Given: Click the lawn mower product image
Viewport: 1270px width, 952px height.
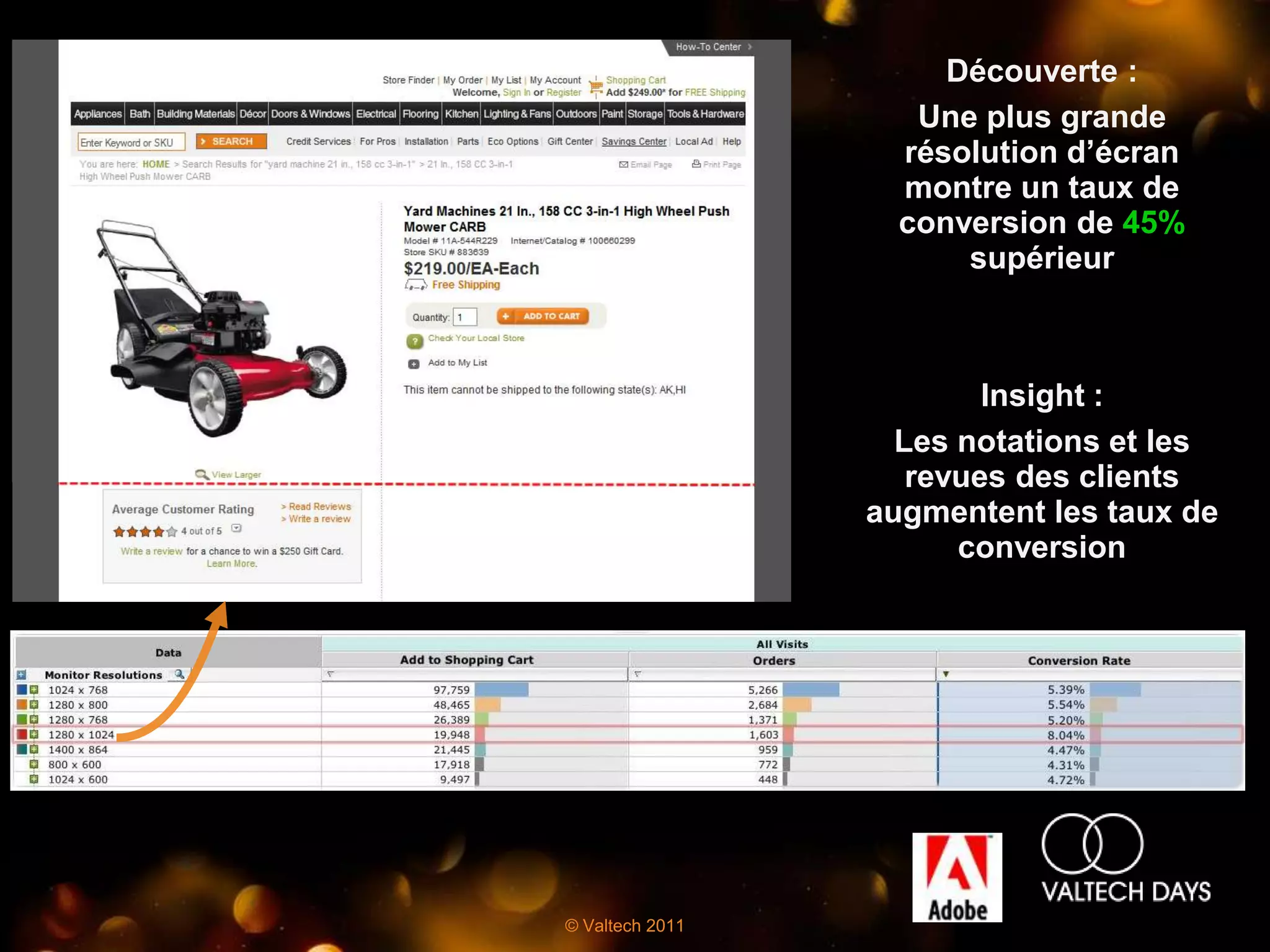Looking at the screenshot, I should pos(221,328).
